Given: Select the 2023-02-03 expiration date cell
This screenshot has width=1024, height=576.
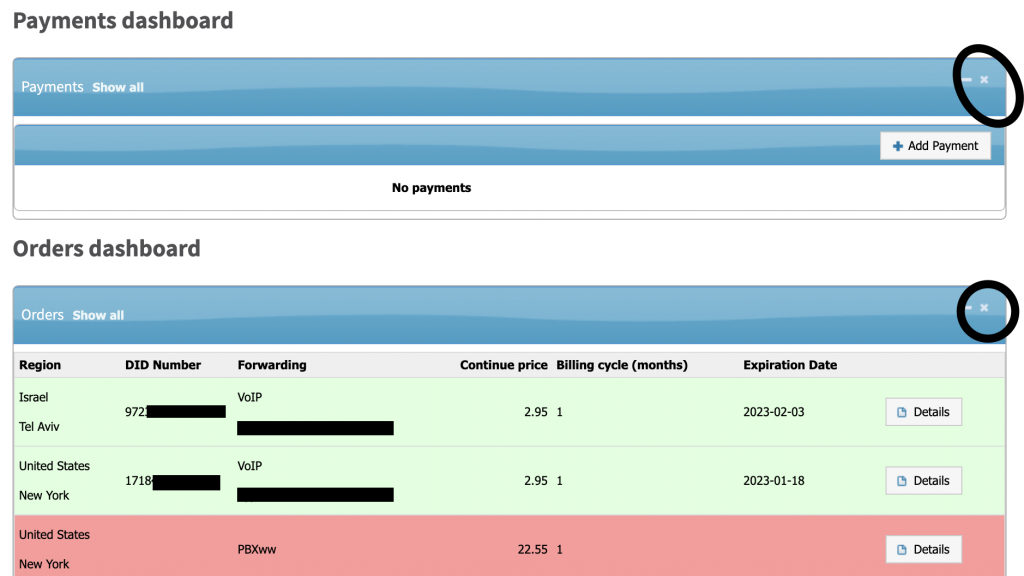Looking at the screenshot, I should [x=773, y=412].
